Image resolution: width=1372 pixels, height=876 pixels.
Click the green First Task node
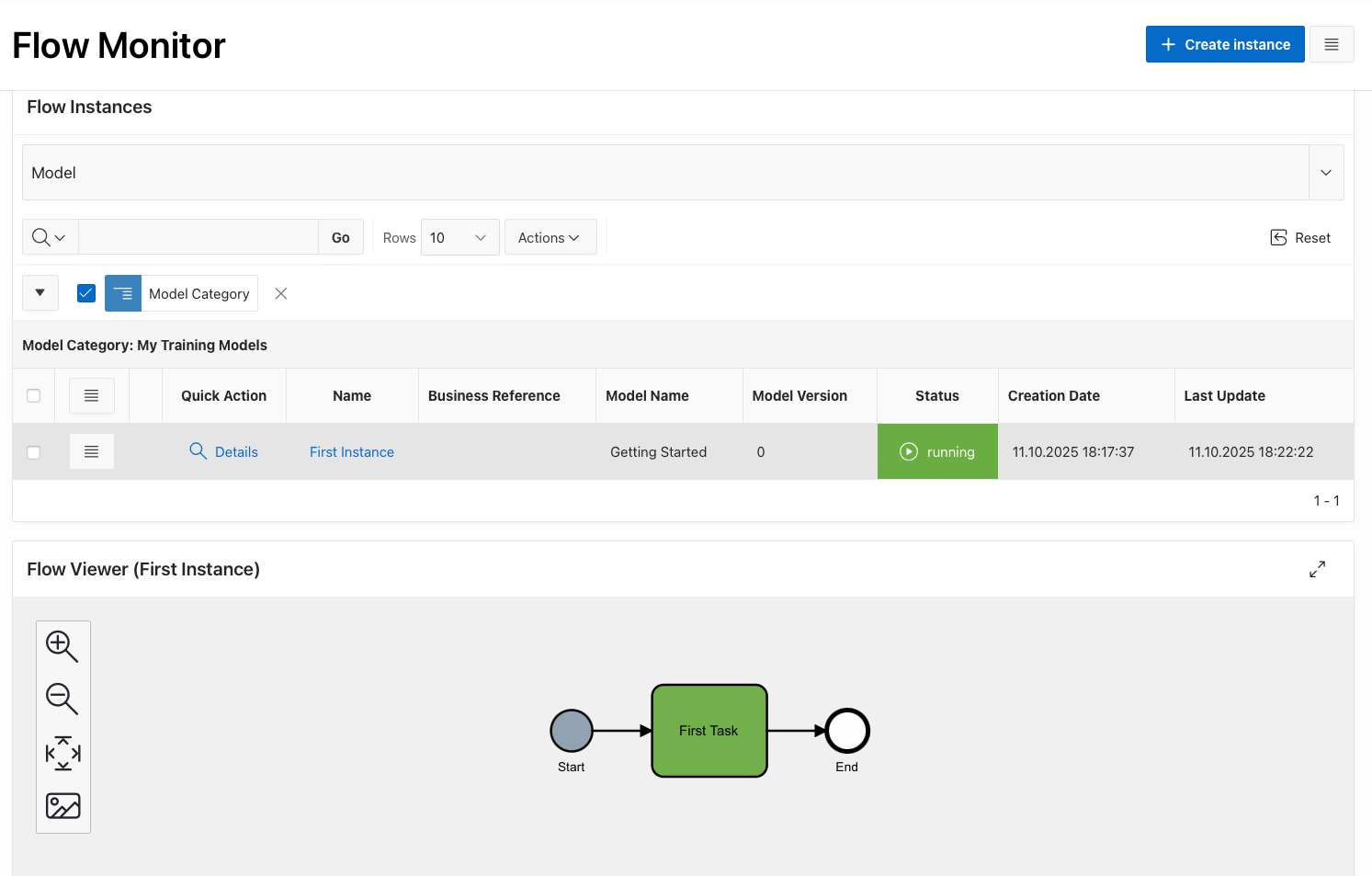[x=709, y=731]
